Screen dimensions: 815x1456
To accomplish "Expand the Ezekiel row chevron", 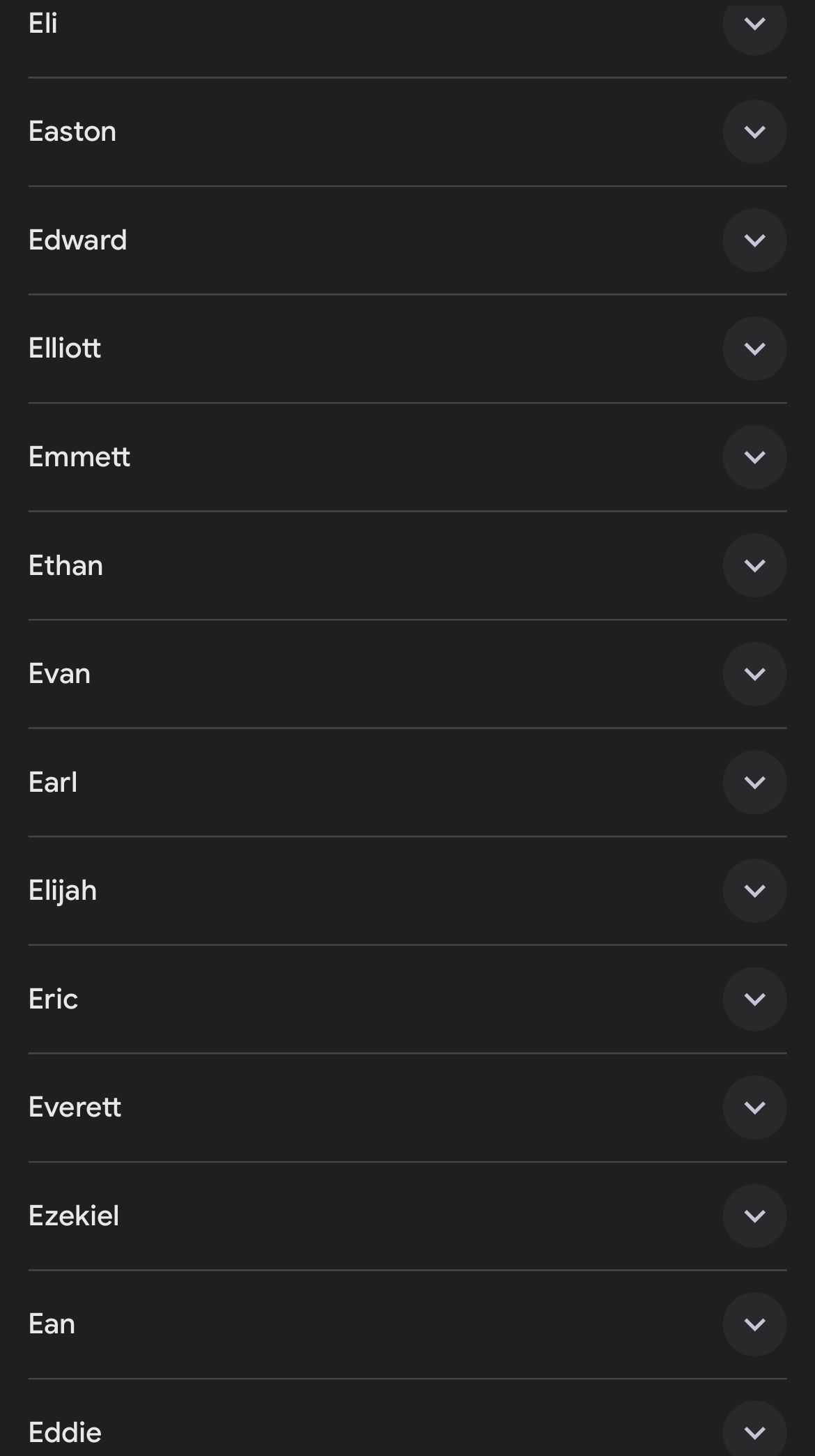I will (754, 1216).
